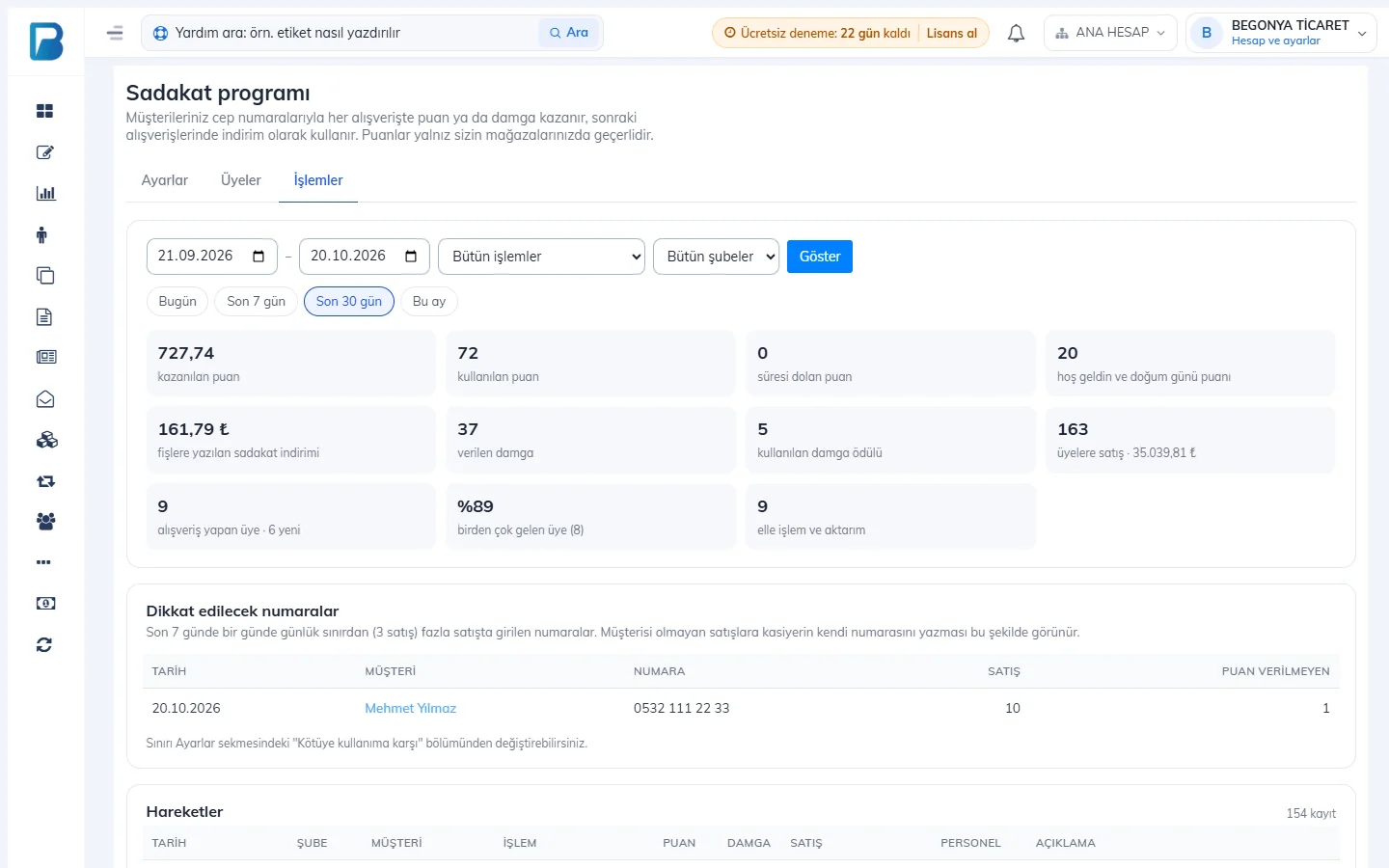Viewport: 1389px width, 868px height.
Task: Open calendar picker on 20.10.2026 end date
Action: tap(411, 257)
